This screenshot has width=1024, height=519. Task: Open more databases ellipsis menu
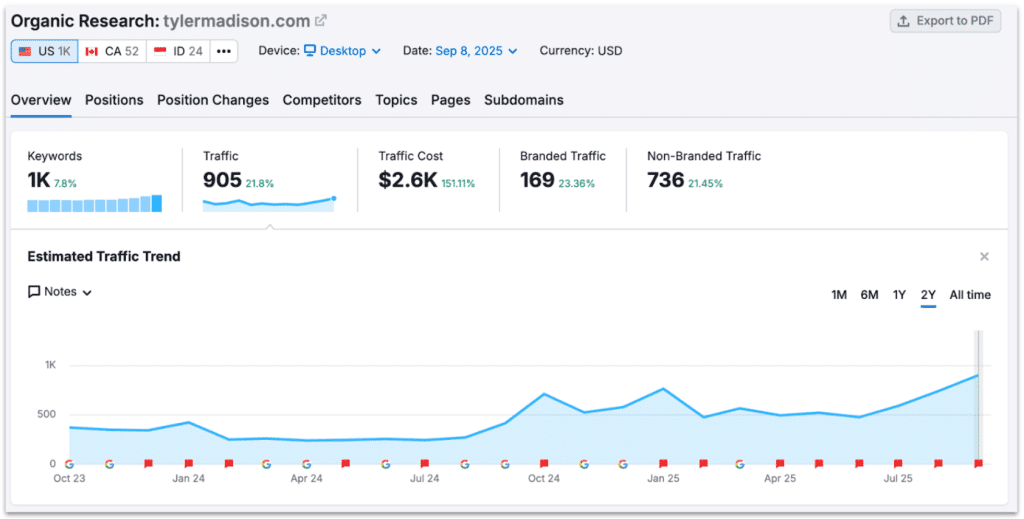click(224, 51)
